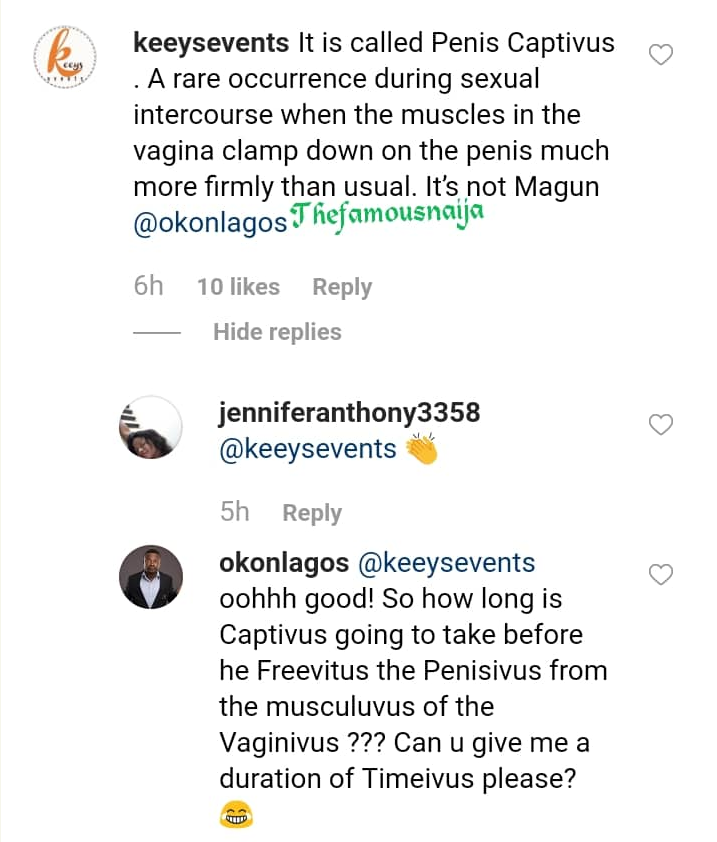Like jenniferanthony3358's reply with heart icon

coord(661,425)
